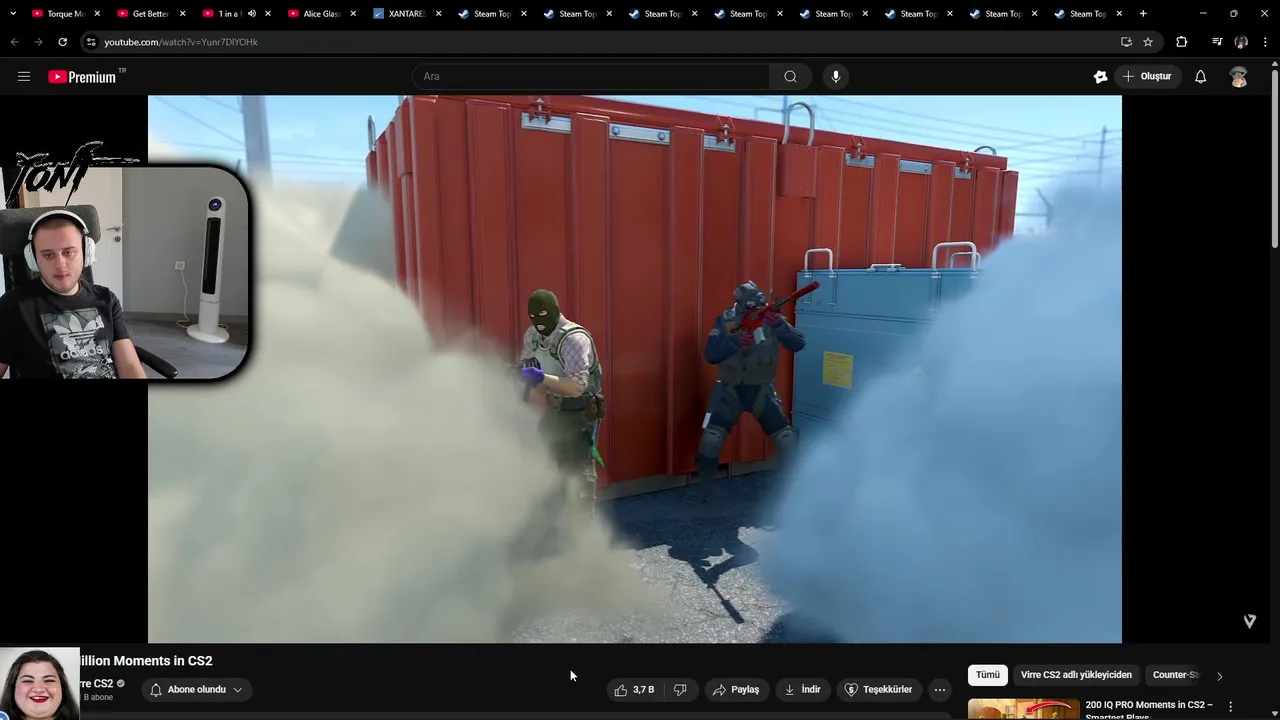Show next filter chips with right chevron
Image resolution: width=1280 pixels, height=720 pixels.
coord(1219,676)
